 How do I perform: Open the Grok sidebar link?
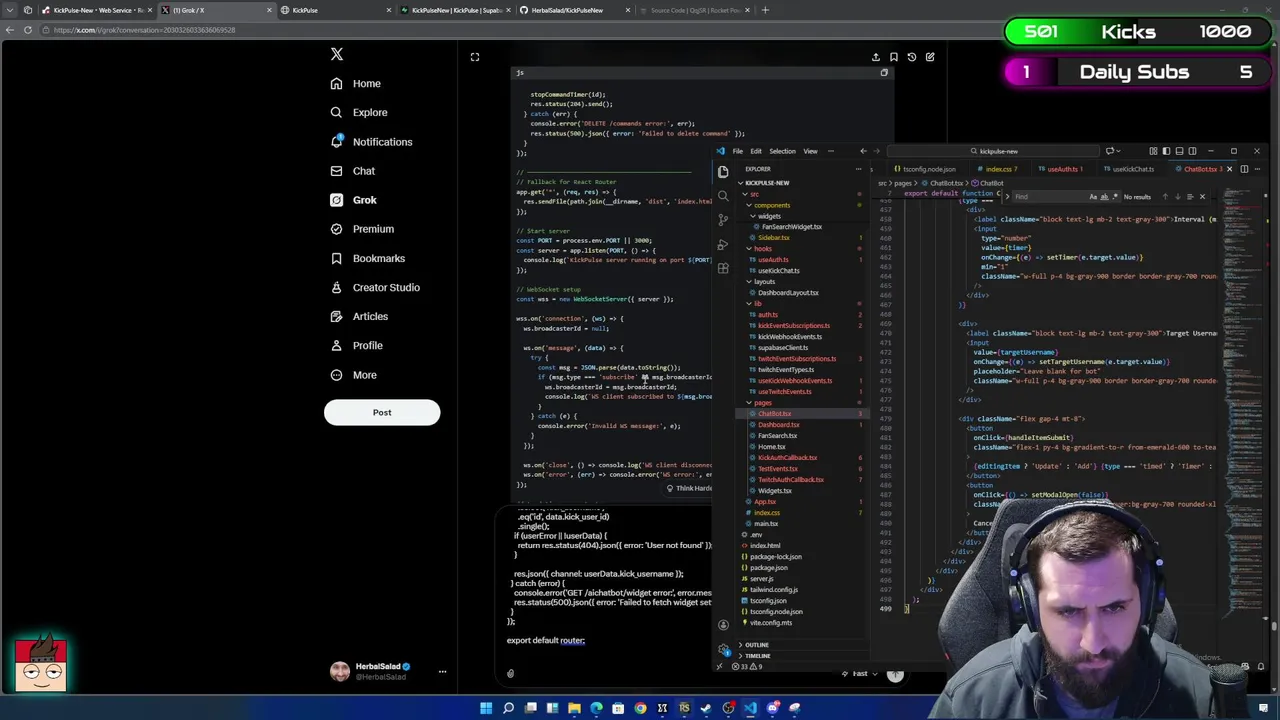pos(354,200)
